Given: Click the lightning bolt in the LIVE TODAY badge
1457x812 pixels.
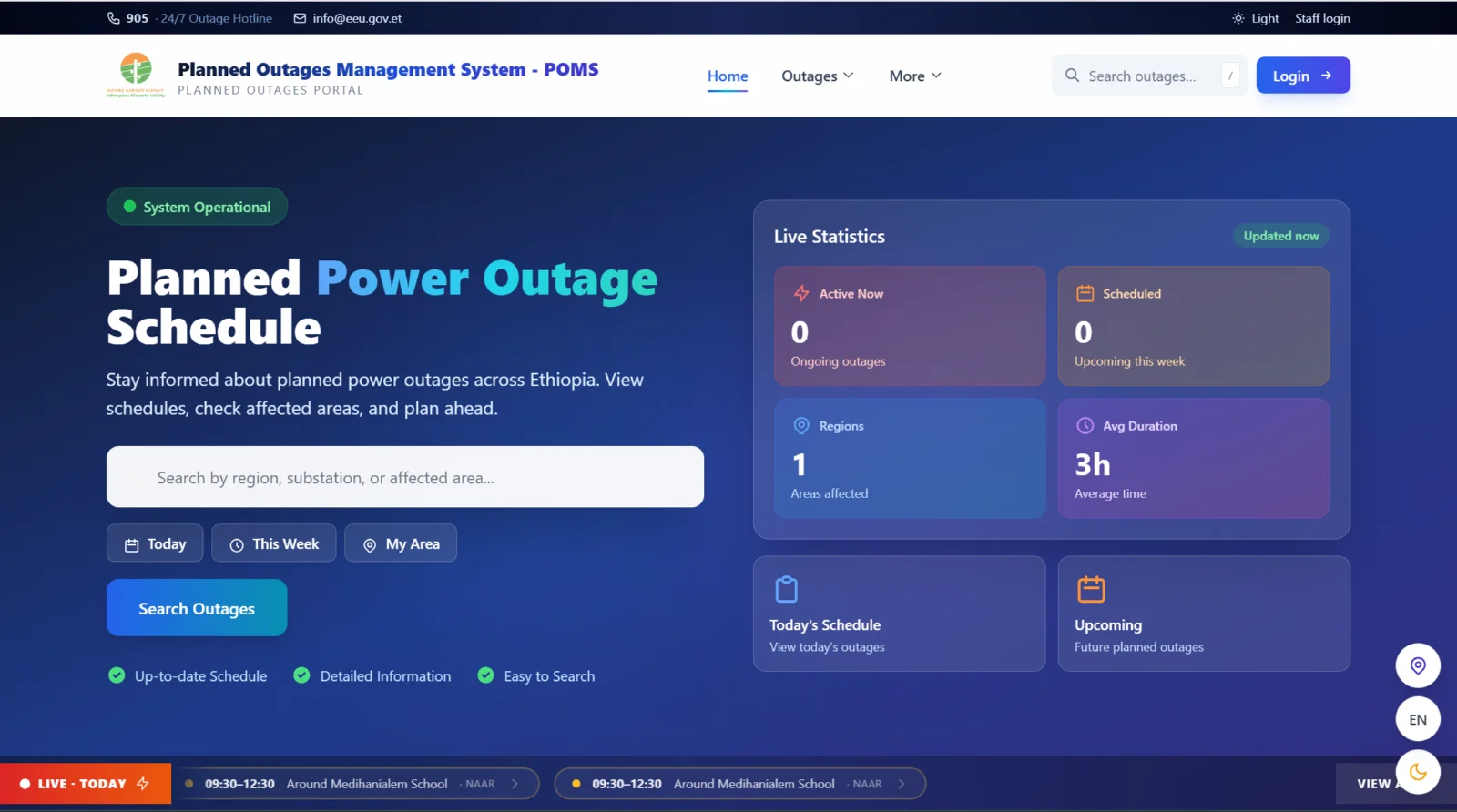Looking at the screenshot, I should pyautogui.click(x=143, y=783).
